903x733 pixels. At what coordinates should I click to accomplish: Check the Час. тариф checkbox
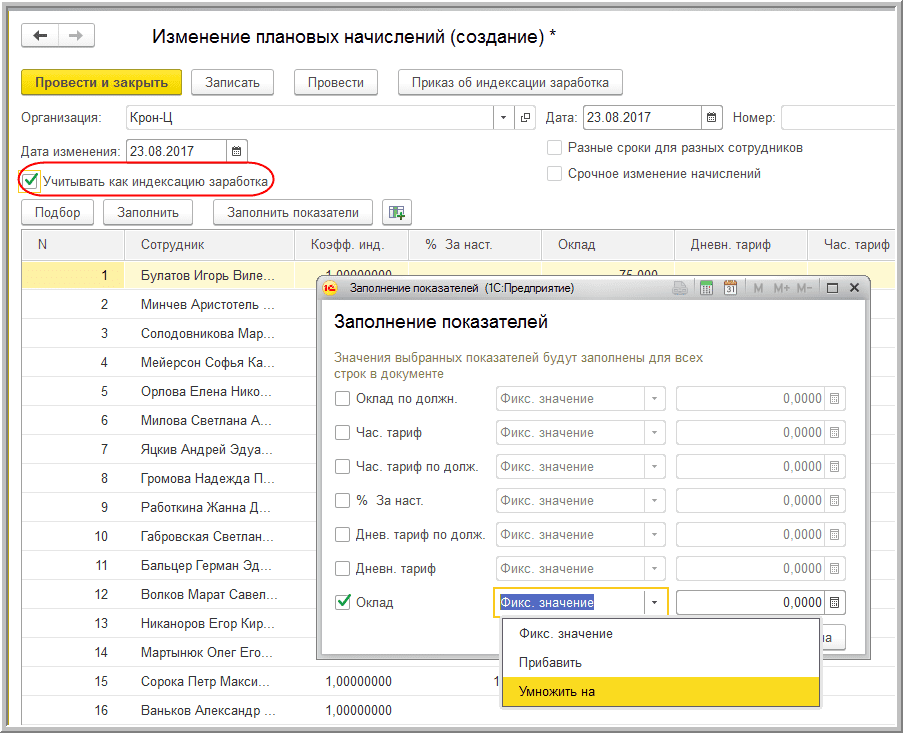[342, 432]
